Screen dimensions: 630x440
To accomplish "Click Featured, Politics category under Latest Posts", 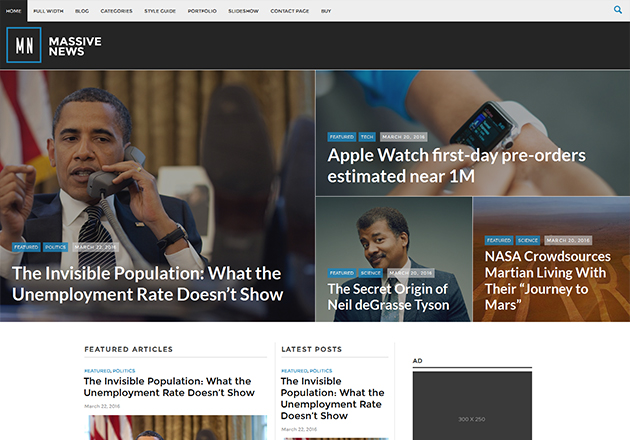I will click(307, 370).
